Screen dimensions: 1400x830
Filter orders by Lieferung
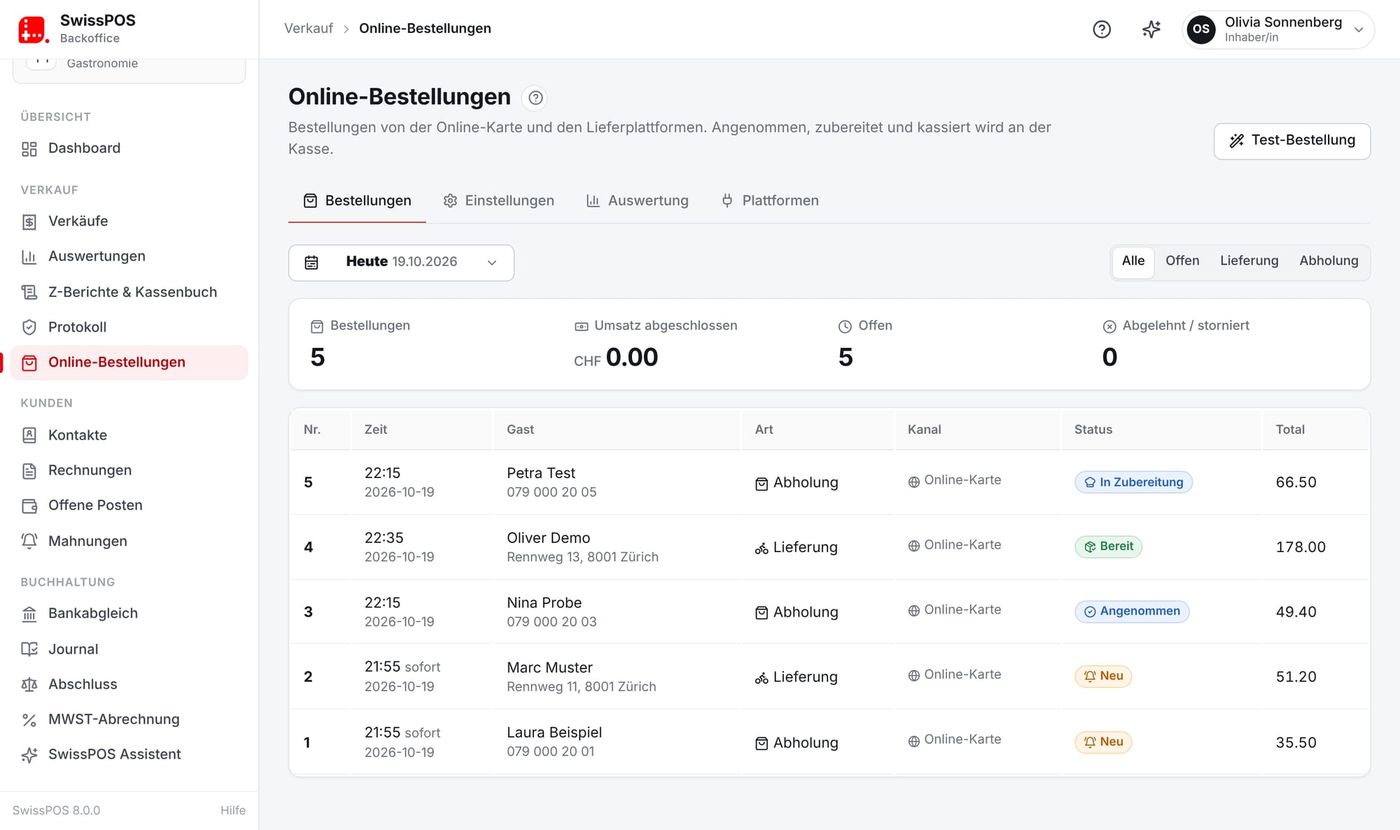coord(1249,262)
